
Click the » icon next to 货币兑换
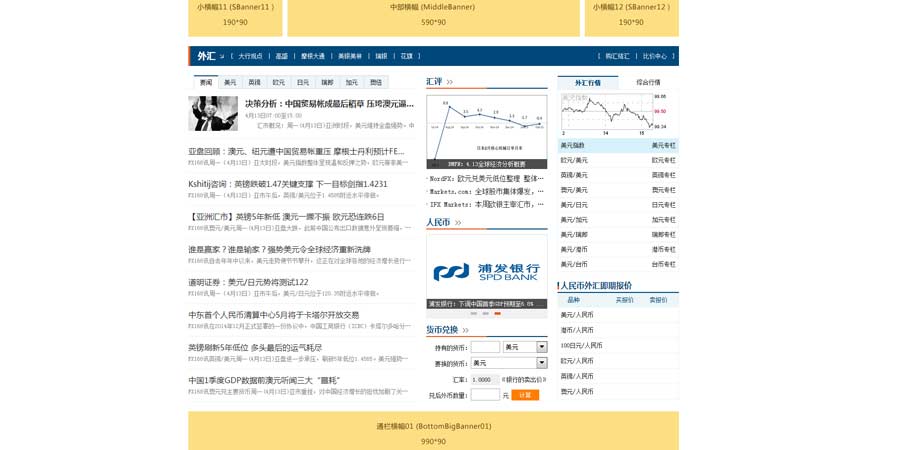466,330
